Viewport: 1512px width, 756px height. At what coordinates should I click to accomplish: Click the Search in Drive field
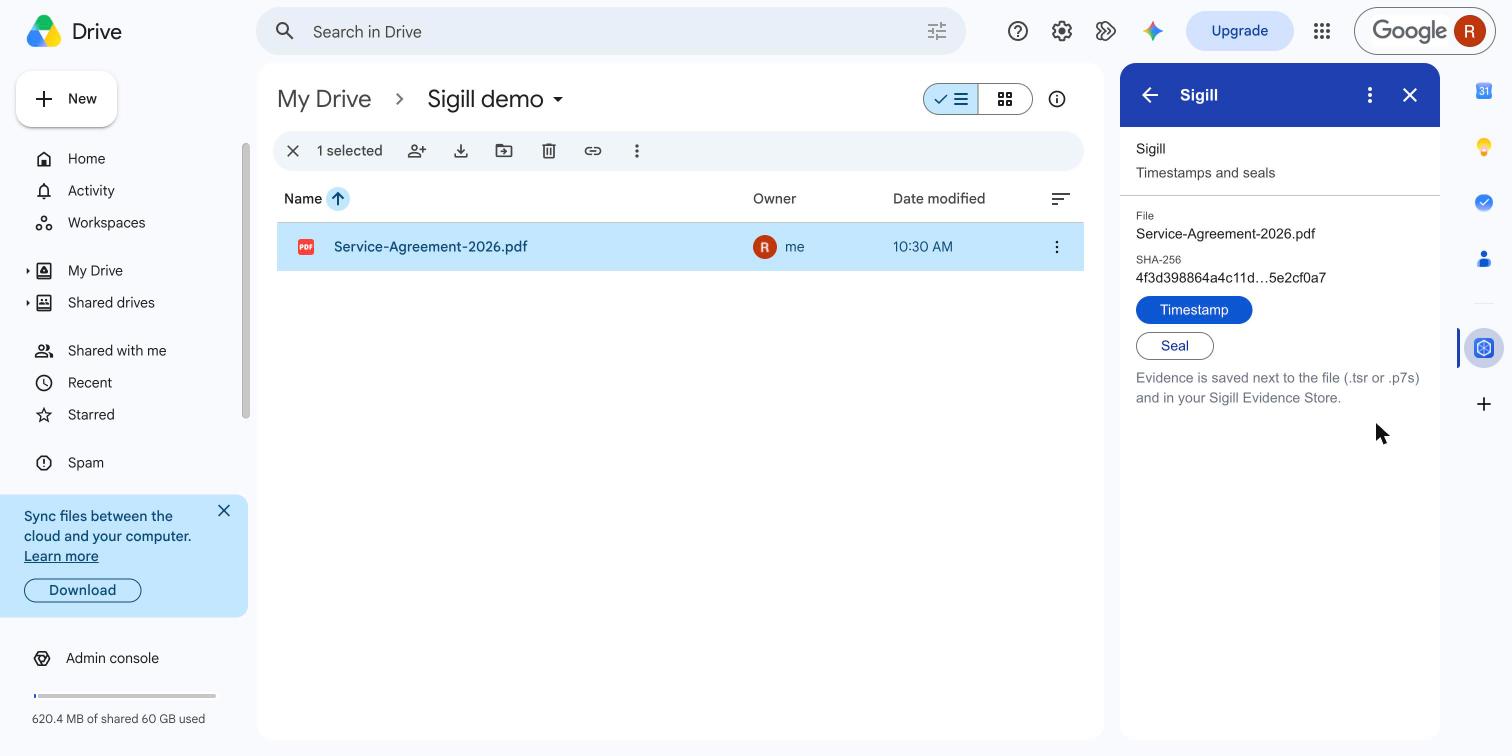coord(611,31)
